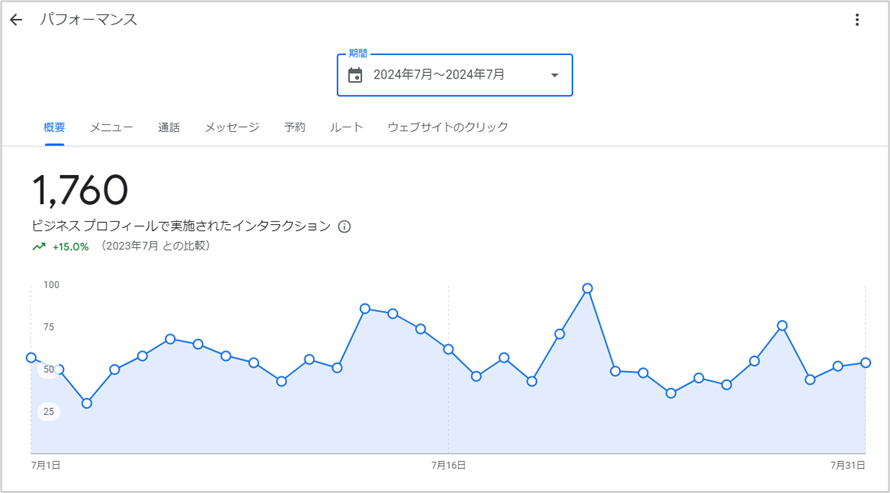Click the highest peak data point on chart
This screenshot has width=890, height=493.
coord(587,288)
